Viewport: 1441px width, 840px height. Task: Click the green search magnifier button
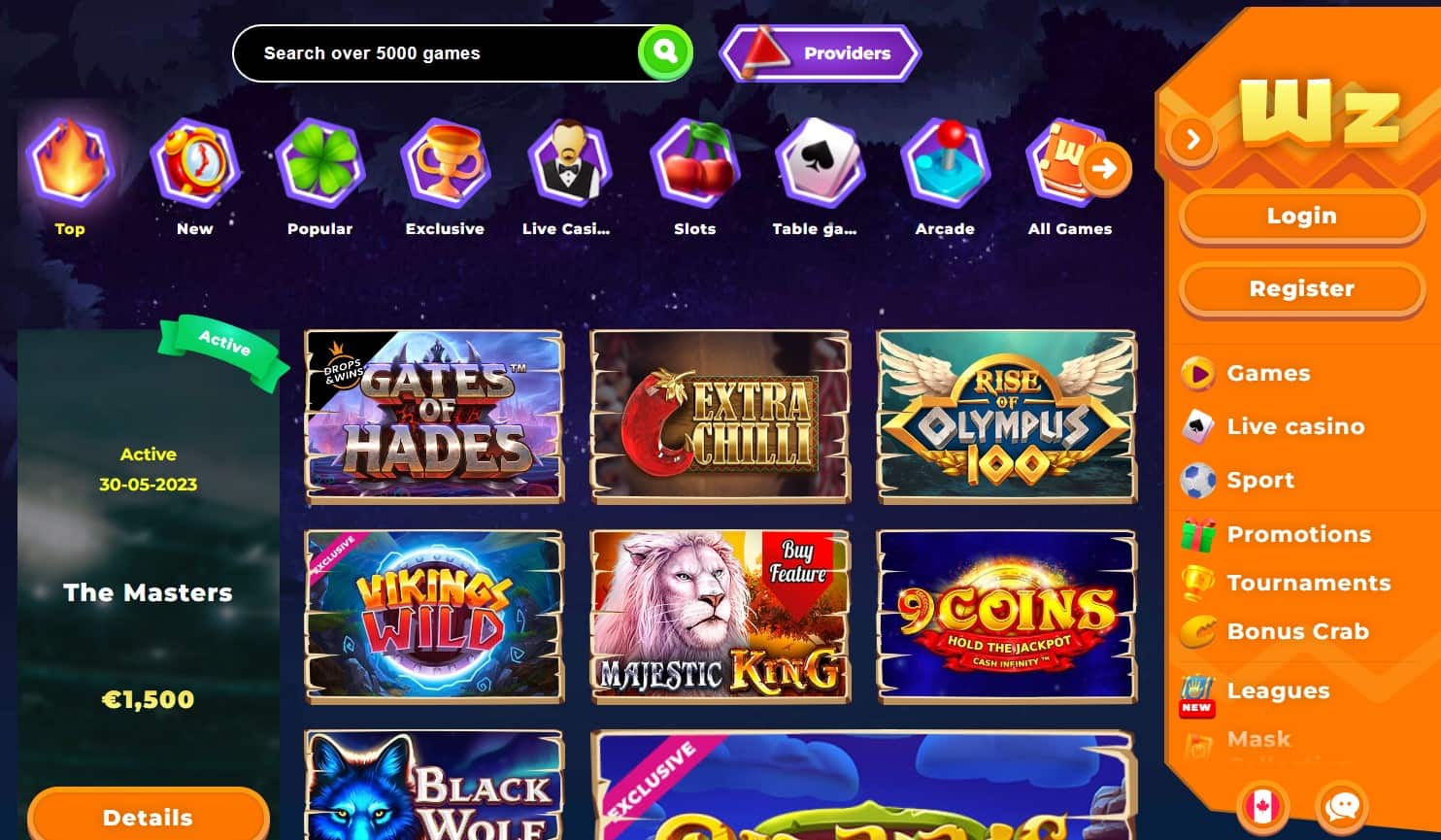click(665, 52)
